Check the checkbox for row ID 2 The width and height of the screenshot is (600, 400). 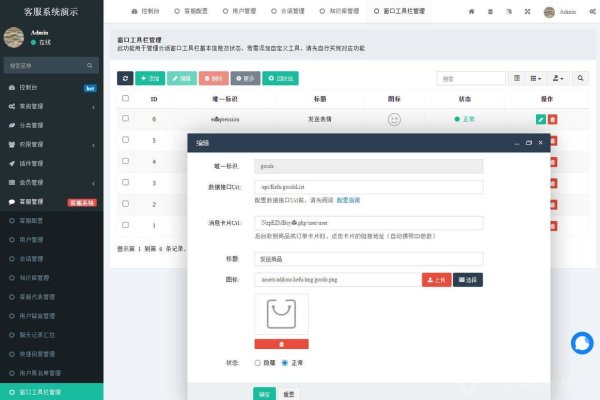(x=126, y=204)
